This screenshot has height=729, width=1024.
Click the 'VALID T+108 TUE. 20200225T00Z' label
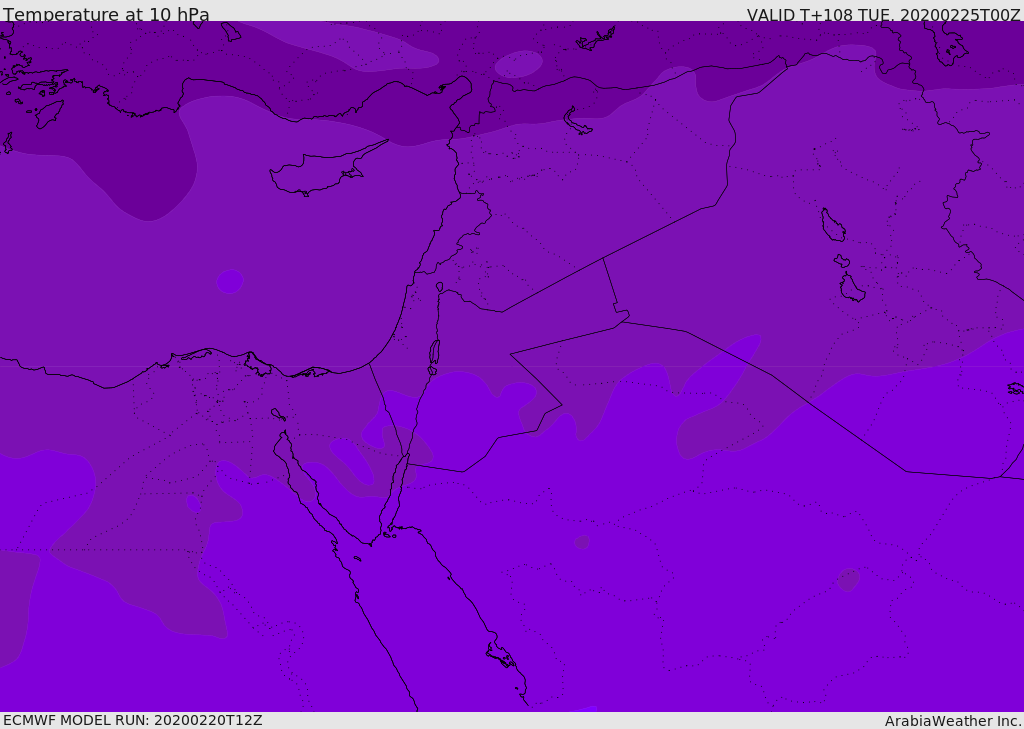(884, 15)
